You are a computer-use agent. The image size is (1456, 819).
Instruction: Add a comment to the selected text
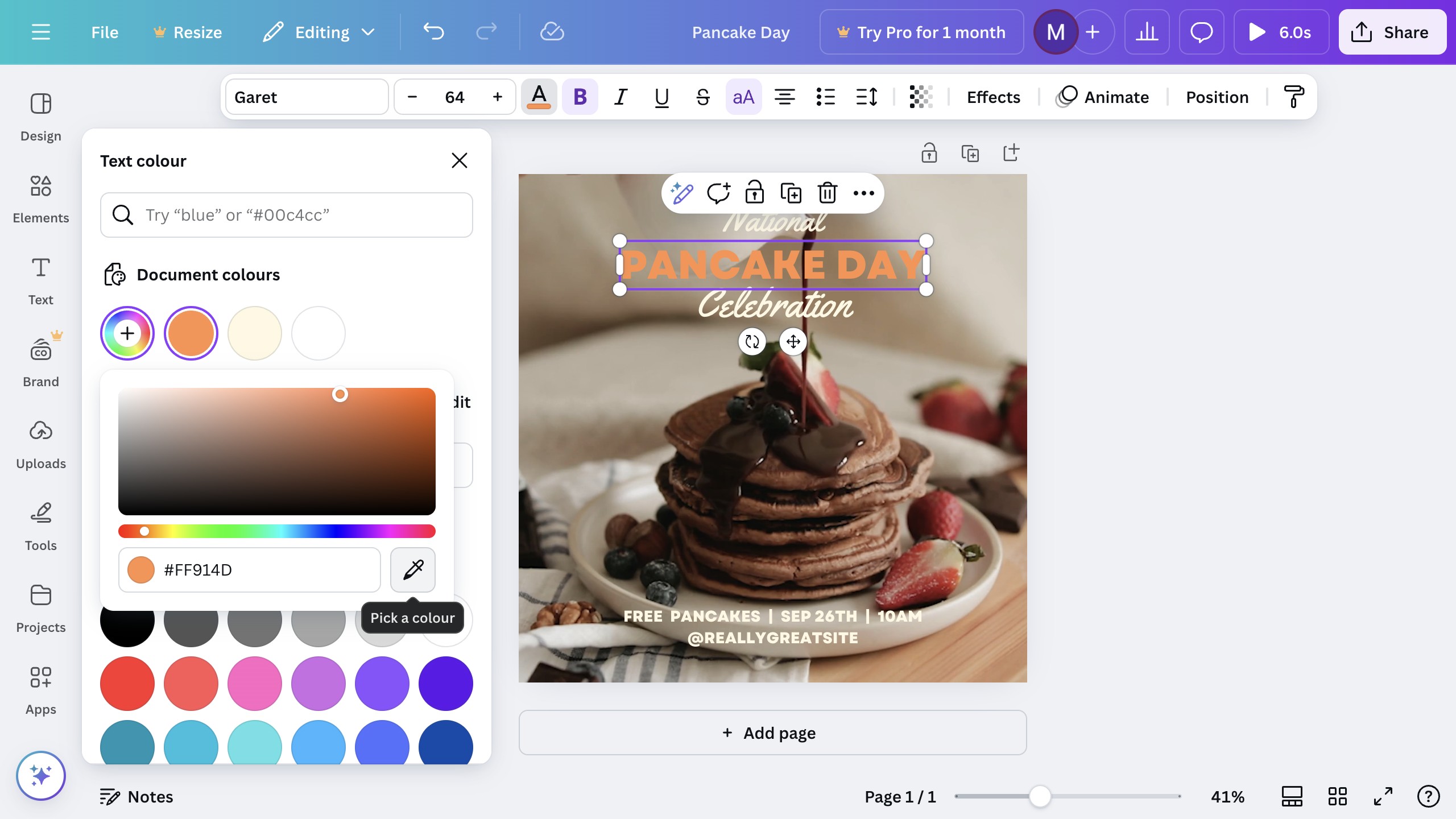(718, 193)
